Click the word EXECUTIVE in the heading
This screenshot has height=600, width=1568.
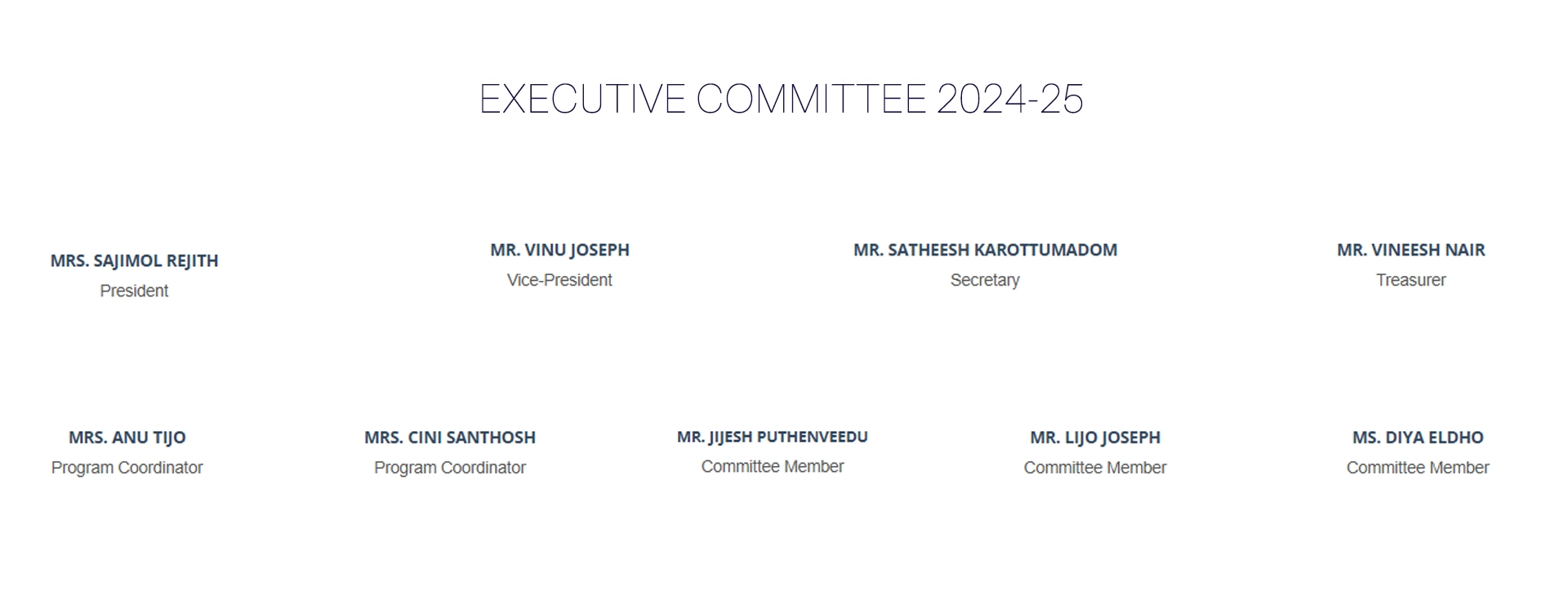tap(581, 100)
